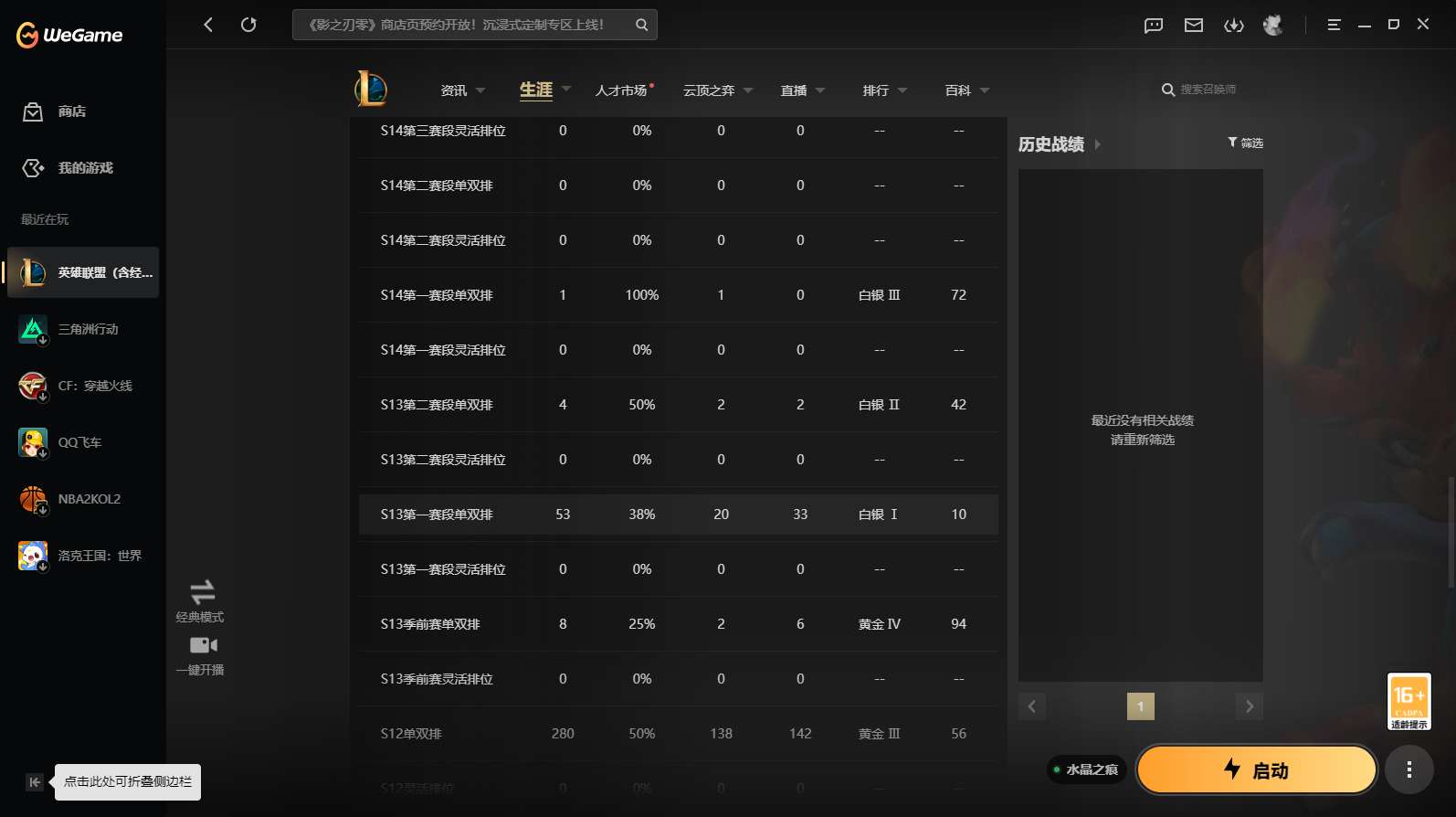Refresh the page with the reload icon
The width and height of the screenshot is (1456, 817).
pyautogui.click(x=248, y=25)
